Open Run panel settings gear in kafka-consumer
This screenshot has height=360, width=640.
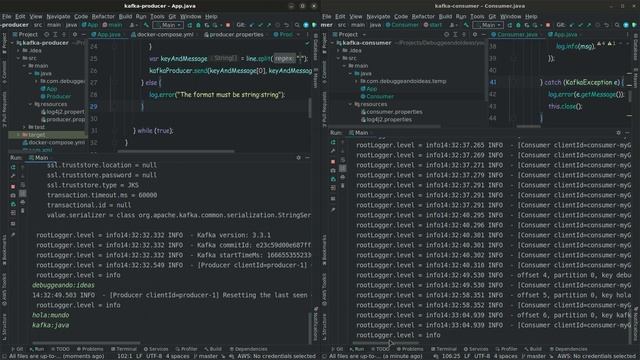tap(618, 133)
